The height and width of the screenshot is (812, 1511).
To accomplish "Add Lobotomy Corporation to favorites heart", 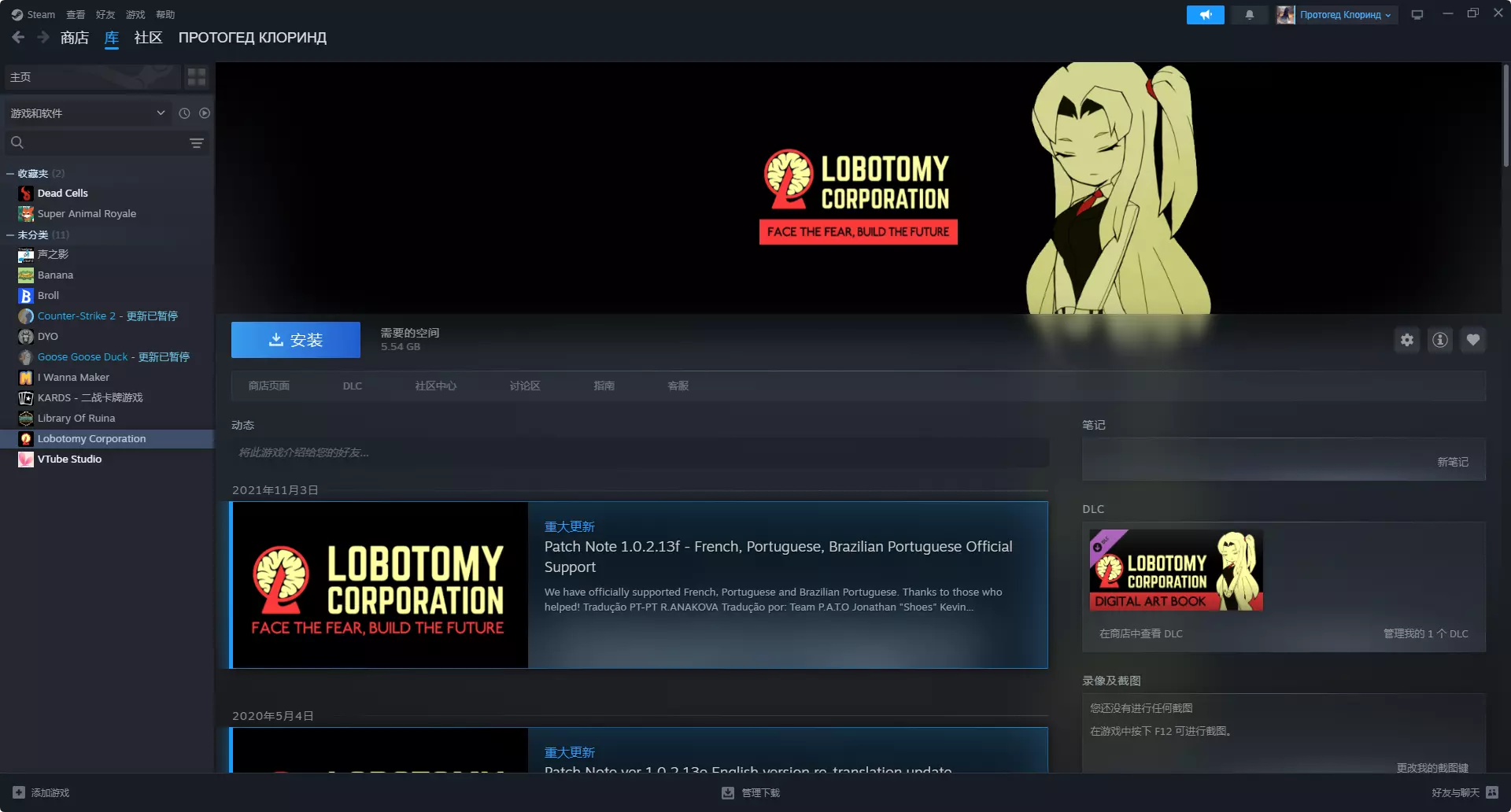I will (x=1473, y=340).
